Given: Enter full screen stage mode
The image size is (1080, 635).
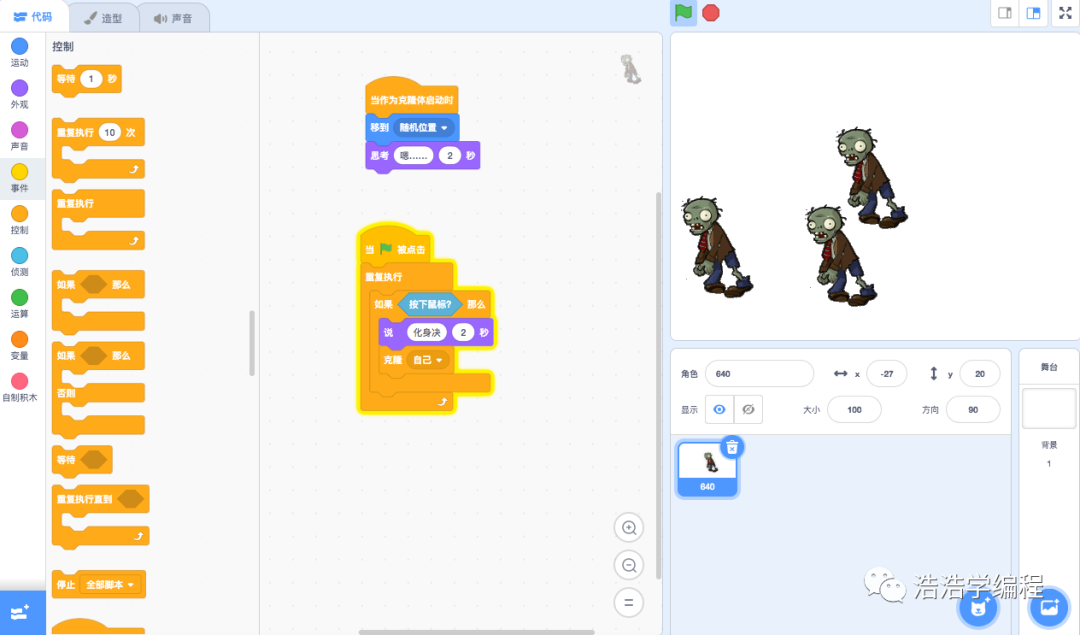Looking at the screenshot, I should (x=1065, y=13).
